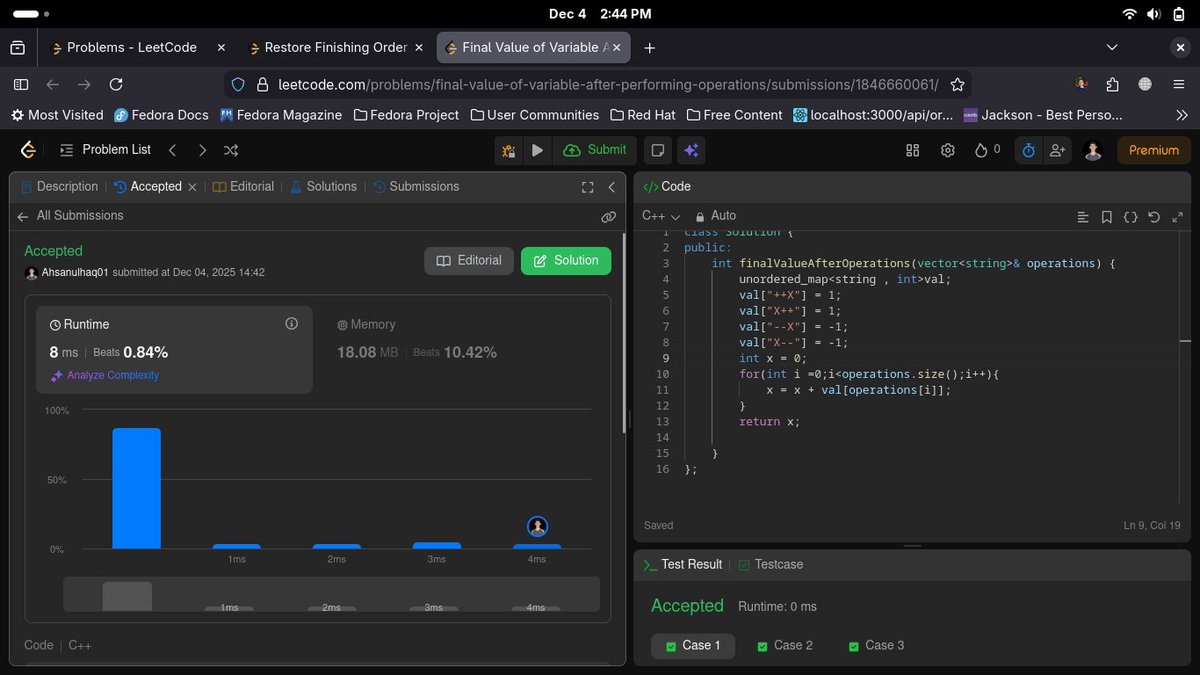This screenshot has width=1200, height=675.
Task: Go back via All Submissions arrow
Action: click(x=23, y=216)
